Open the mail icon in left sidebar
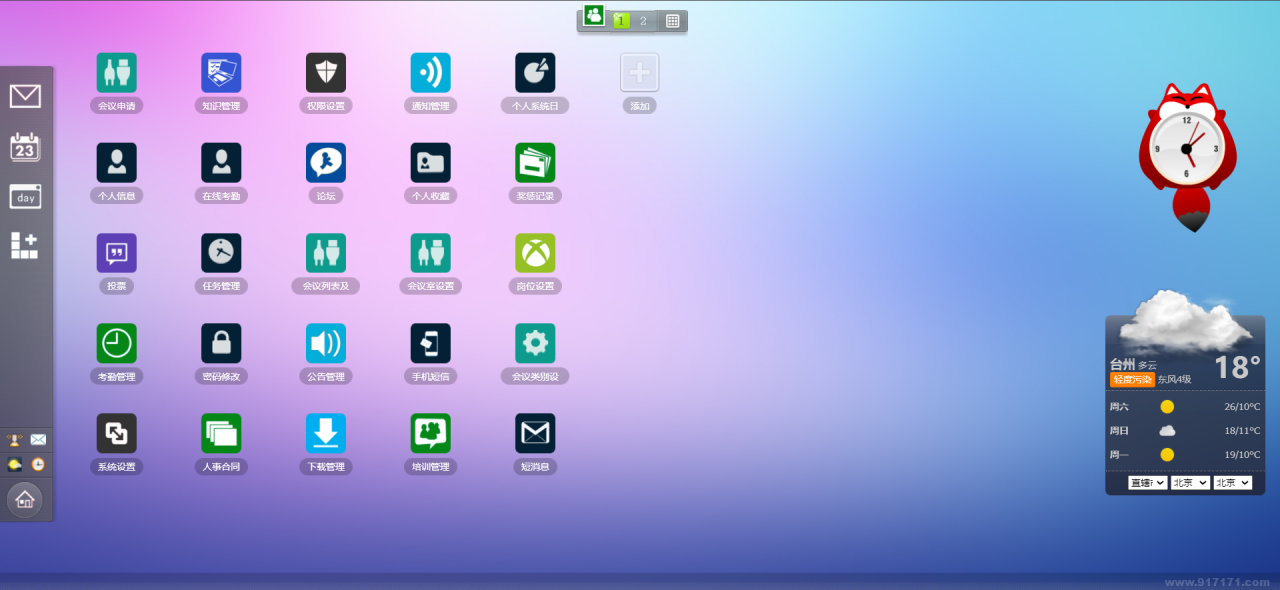Image resolution: width=1280 pixels, height=590 pixels. 25,96
